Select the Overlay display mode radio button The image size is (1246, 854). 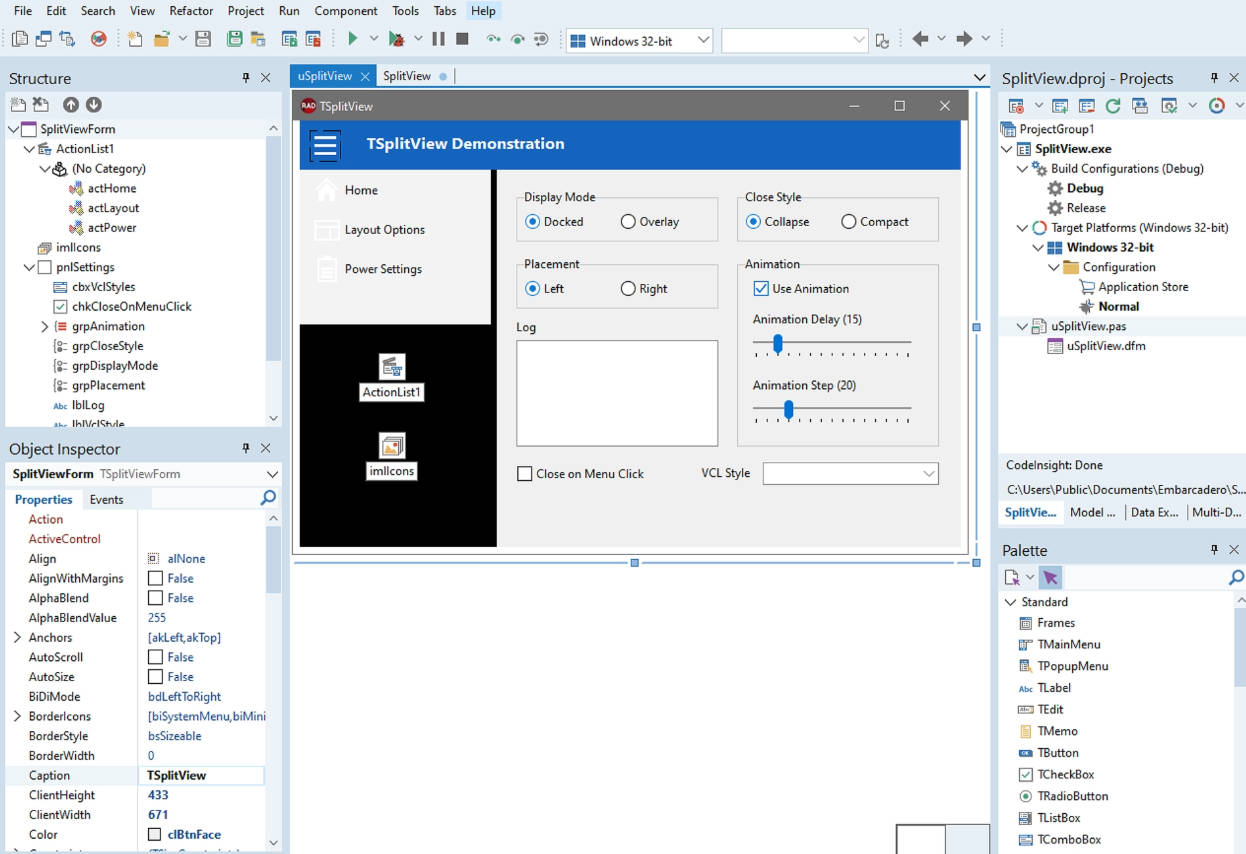[x=628, y=222]
